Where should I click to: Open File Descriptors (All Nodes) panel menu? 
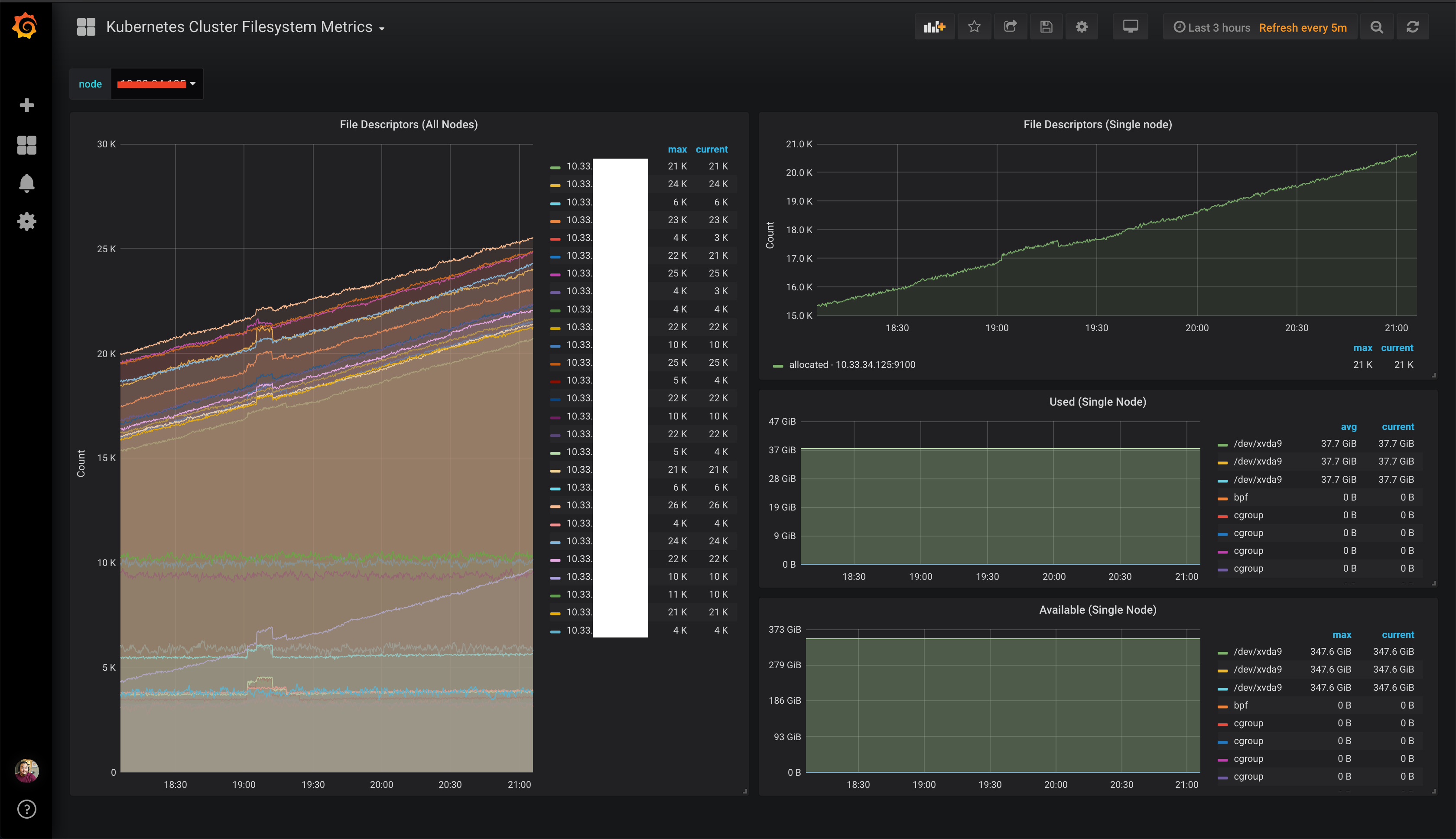click(409, 124)
